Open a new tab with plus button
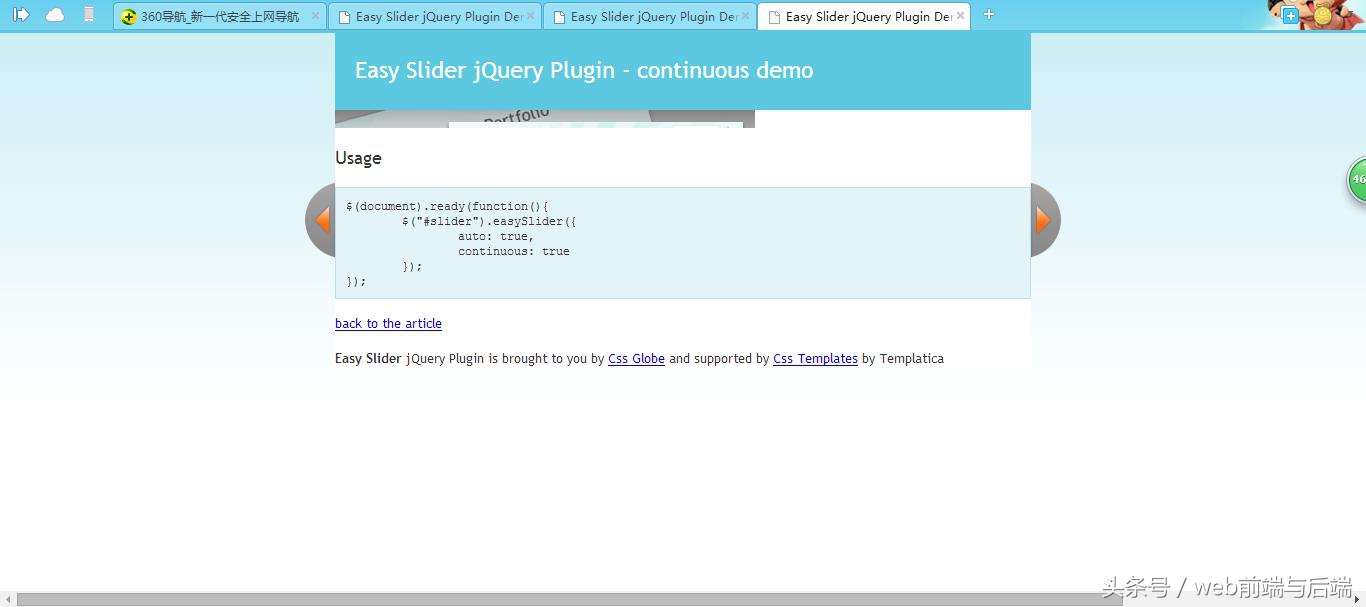The image size is (1366, 607). point(989,14)
